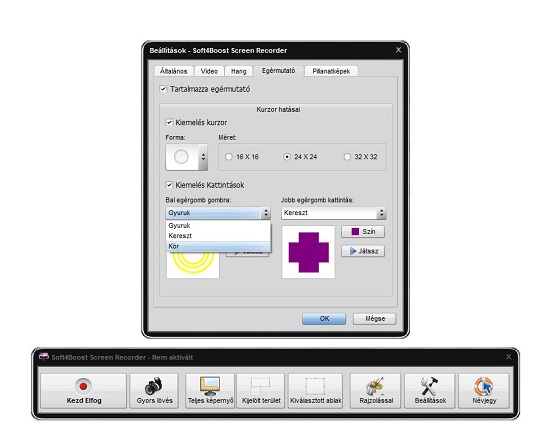The width and height of the screenshot is (550, 432).
Task: Pick right-click color via Szín button
Action: point(363,231)
